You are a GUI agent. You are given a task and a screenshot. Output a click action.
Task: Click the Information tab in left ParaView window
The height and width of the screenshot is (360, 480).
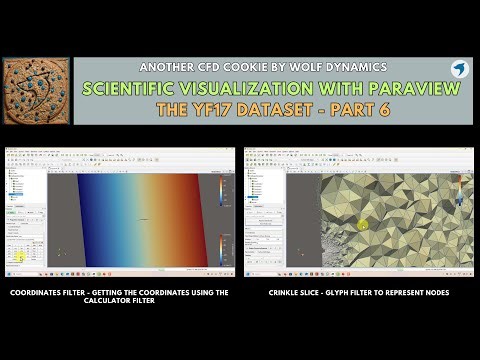[x=19, y=206]
